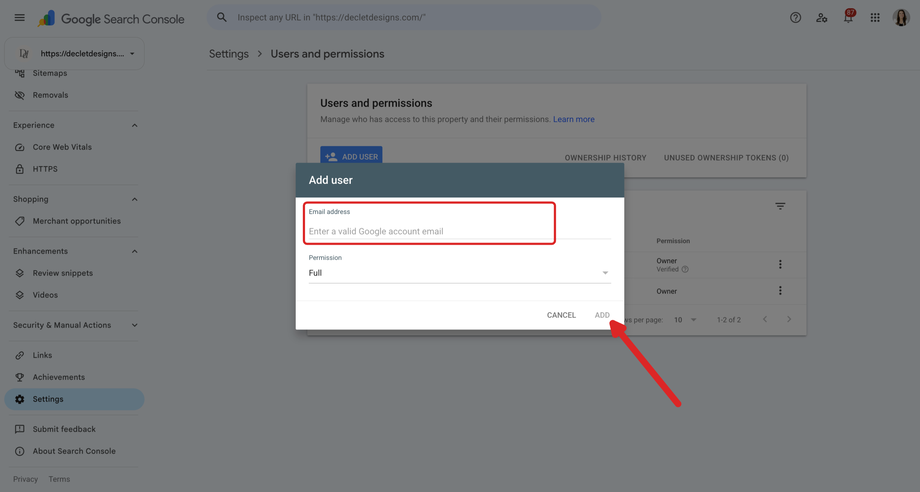Open the Google apps grid
Screen dimensions: 920x492
[875, 18]
